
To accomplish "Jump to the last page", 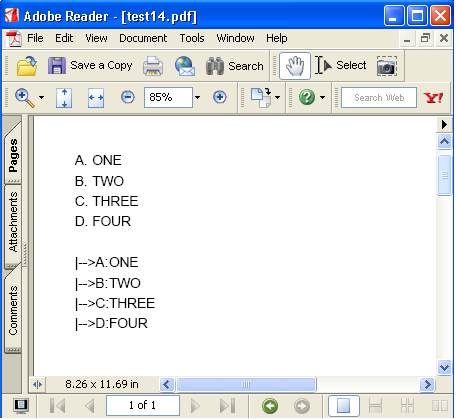I will pos(228,406).
